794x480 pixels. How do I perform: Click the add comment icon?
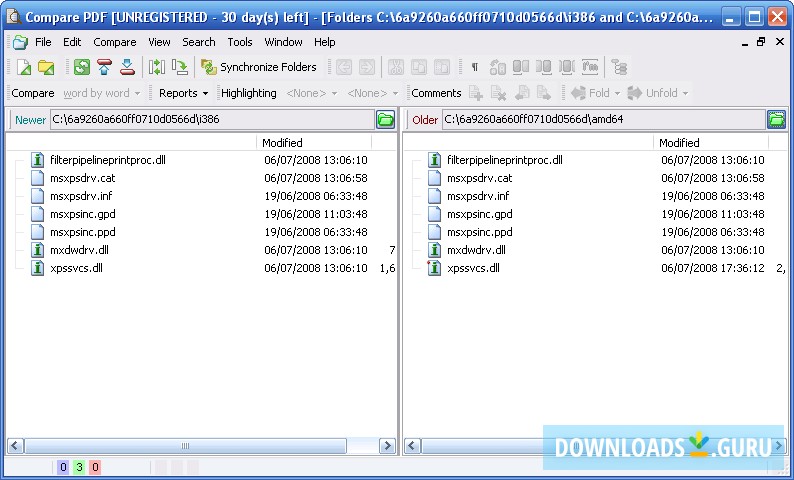click(x=475, y=93)
